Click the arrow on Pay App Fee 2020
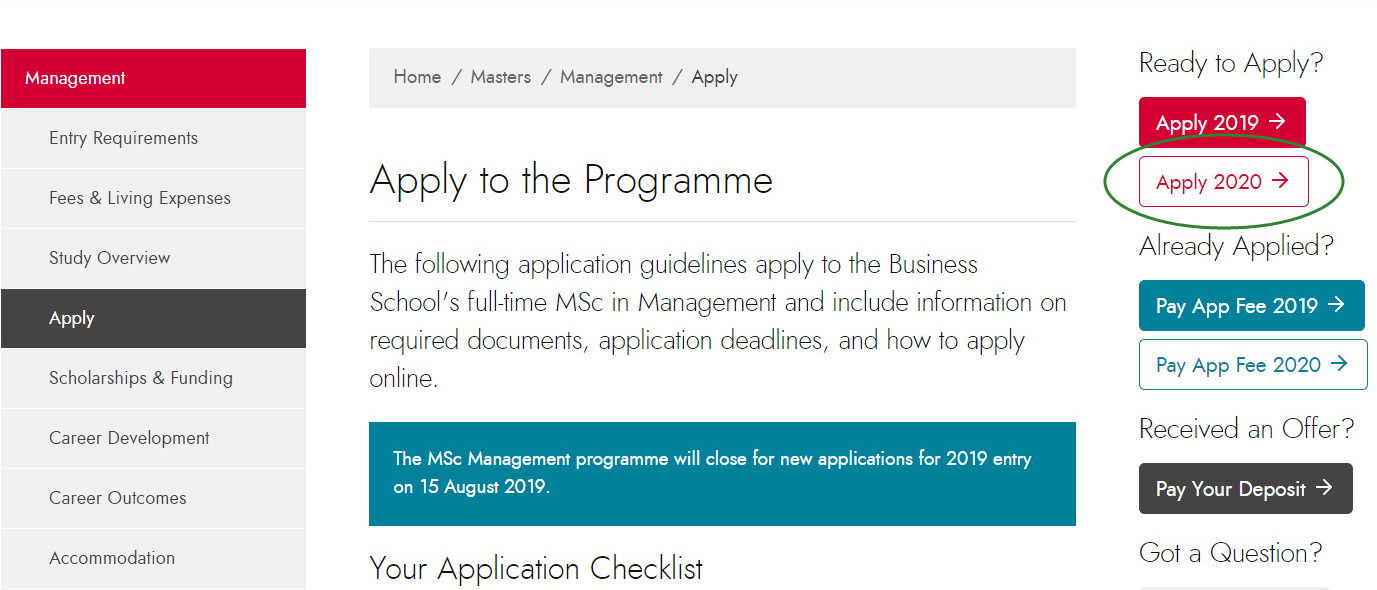Viewport: 1377px width, 590px height. (1339, 364)
